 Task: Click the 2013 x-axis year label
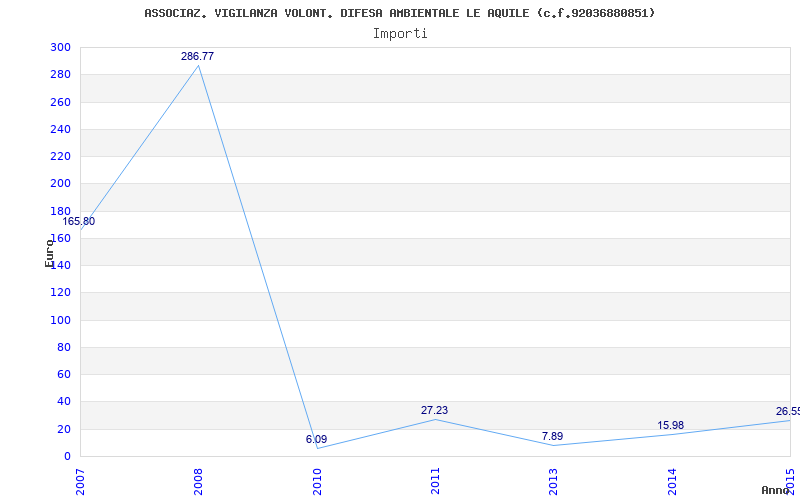coord(554,482)
